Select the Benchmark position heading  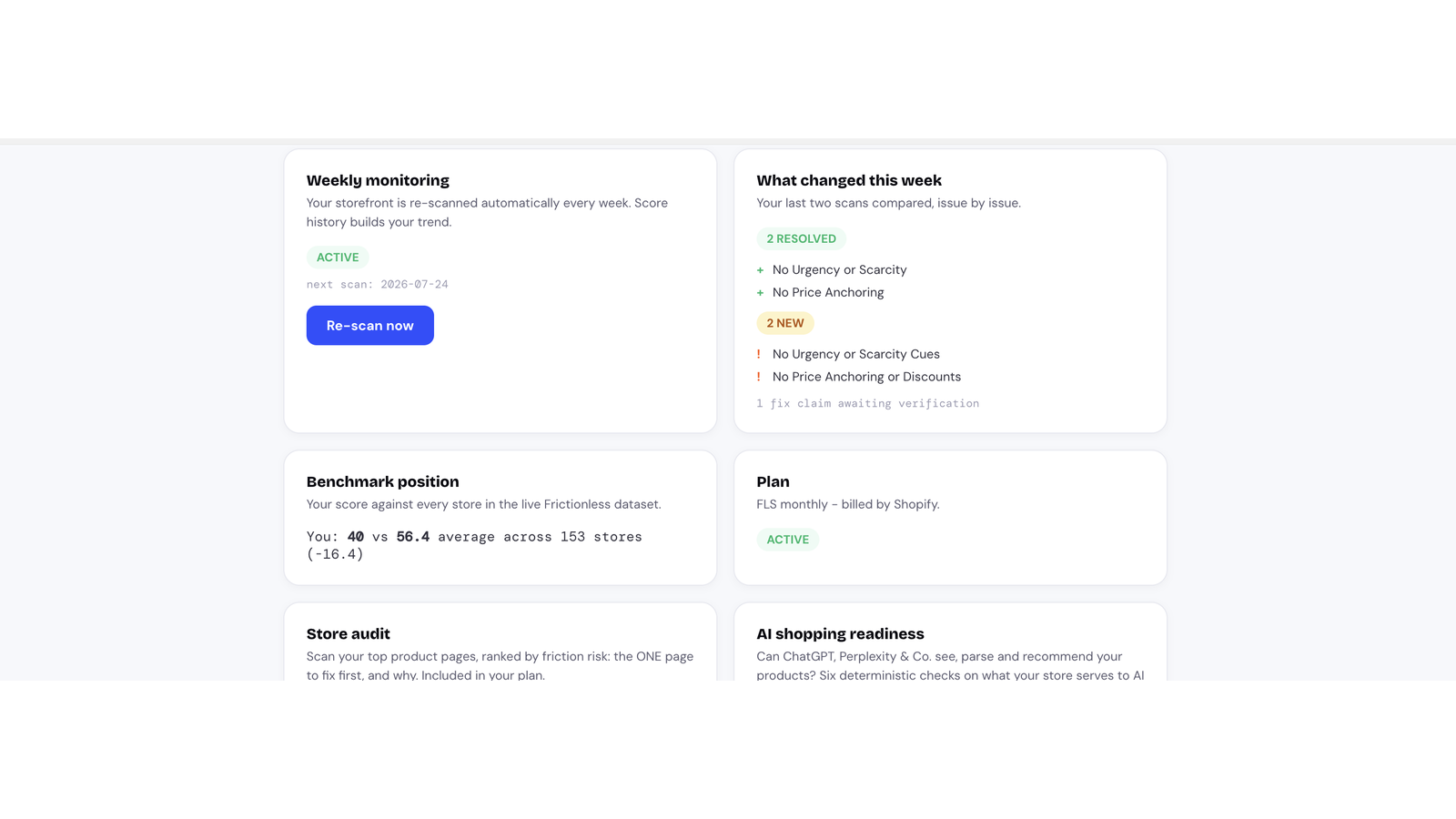(x=383, y=481)
